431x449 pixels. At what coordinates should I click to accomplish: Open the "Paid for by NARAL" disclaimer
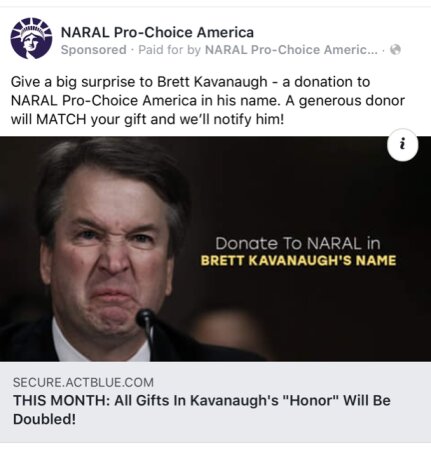258,50
